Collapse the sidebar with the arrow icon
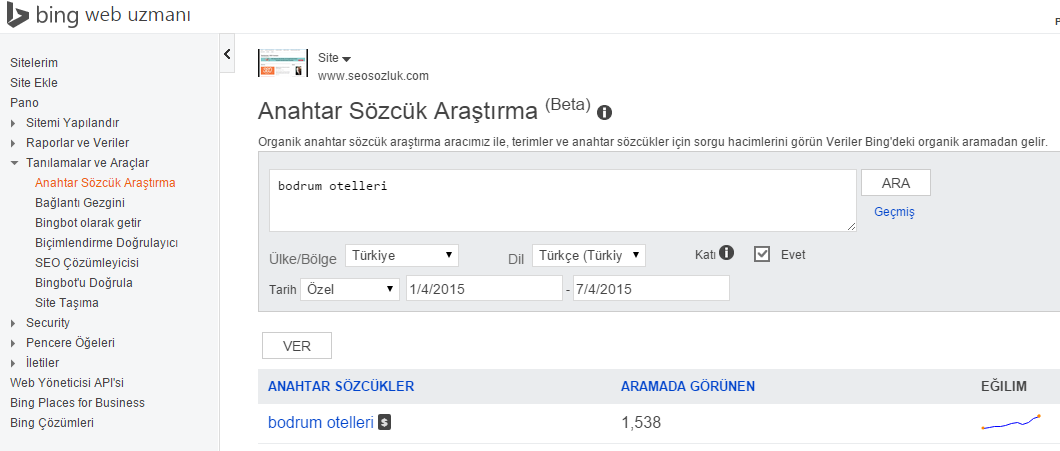 227,54
